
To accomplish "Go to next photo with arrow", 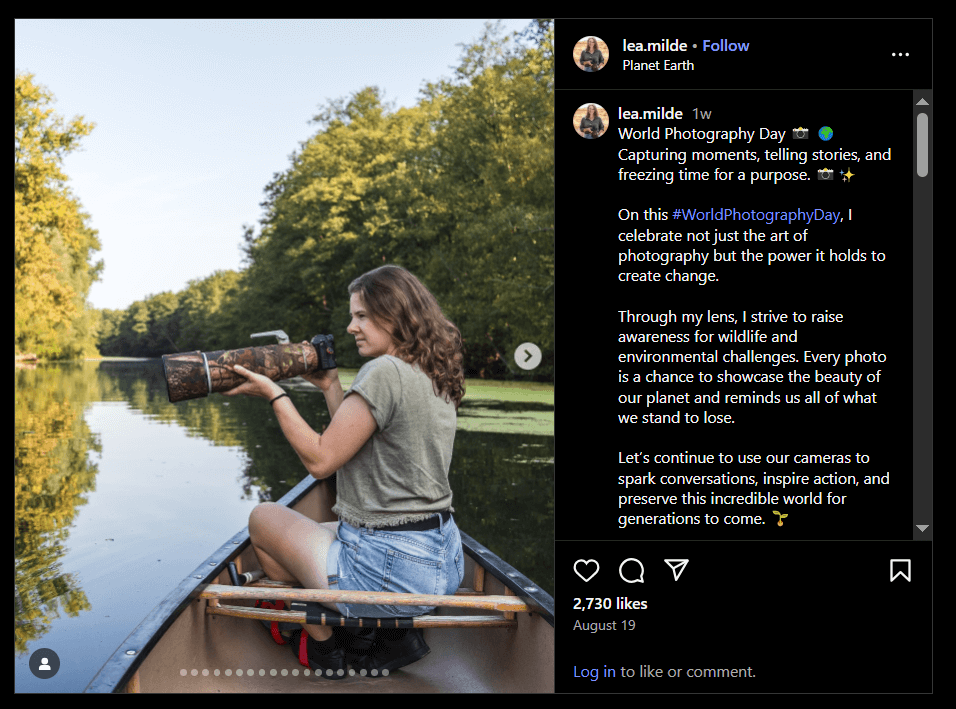I will click(x=528, y=355).
